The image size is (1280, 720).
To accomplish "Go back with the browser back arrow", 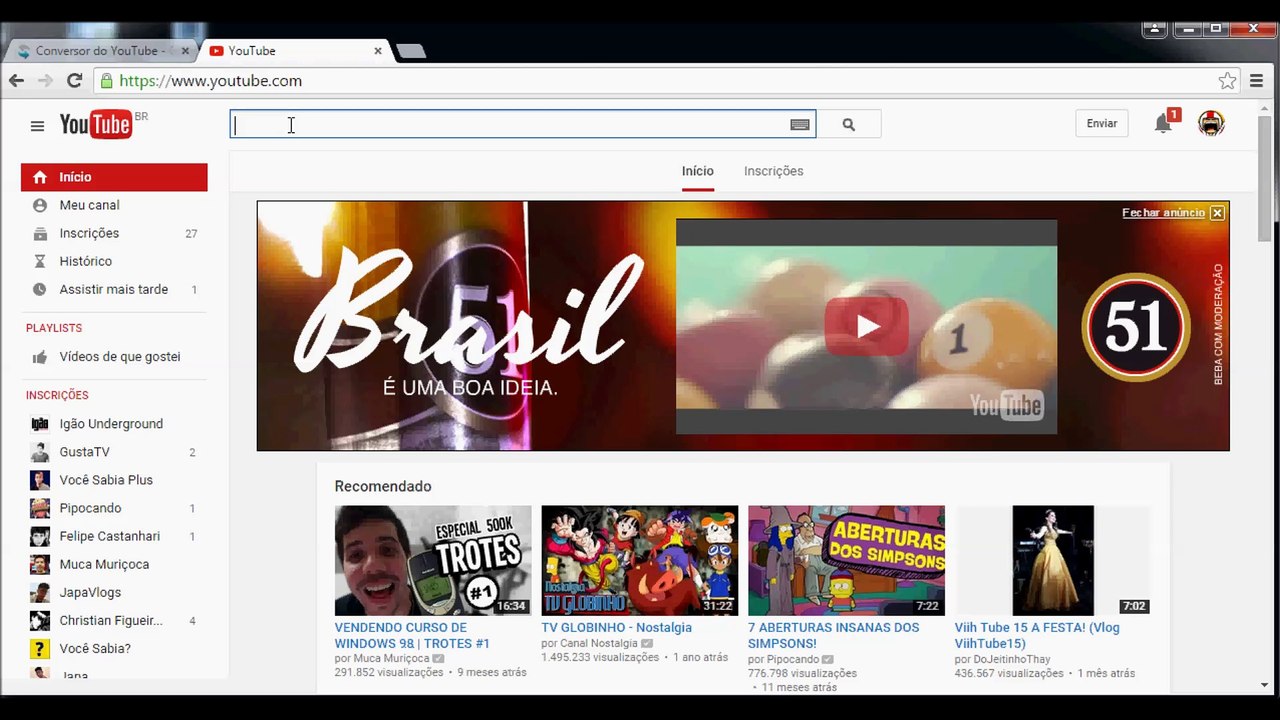I will 16,81.
